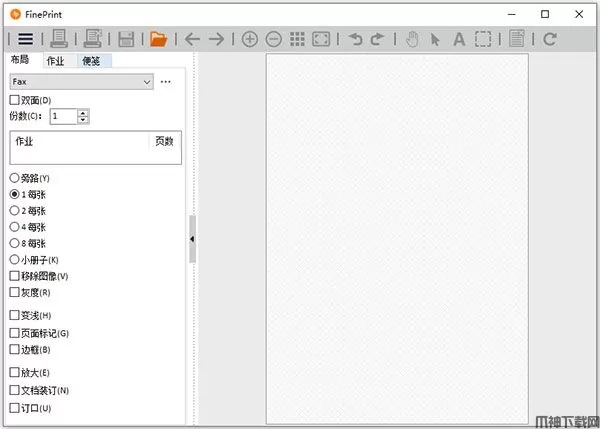Enable the 变浅(H) checkbox
Image resolution: width=600 pixels, height=429 pixels.
click(15, 315)
